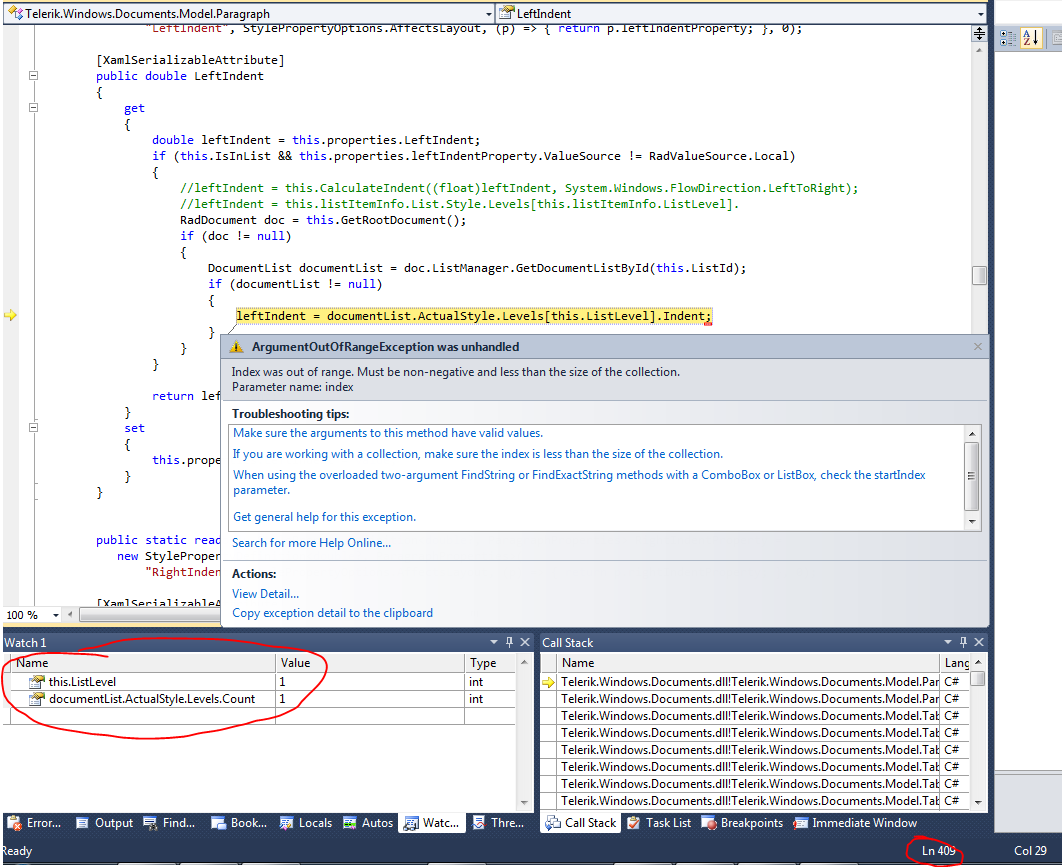
Task: Close the Call Stack panel
Action: click(x=979, y=642)
